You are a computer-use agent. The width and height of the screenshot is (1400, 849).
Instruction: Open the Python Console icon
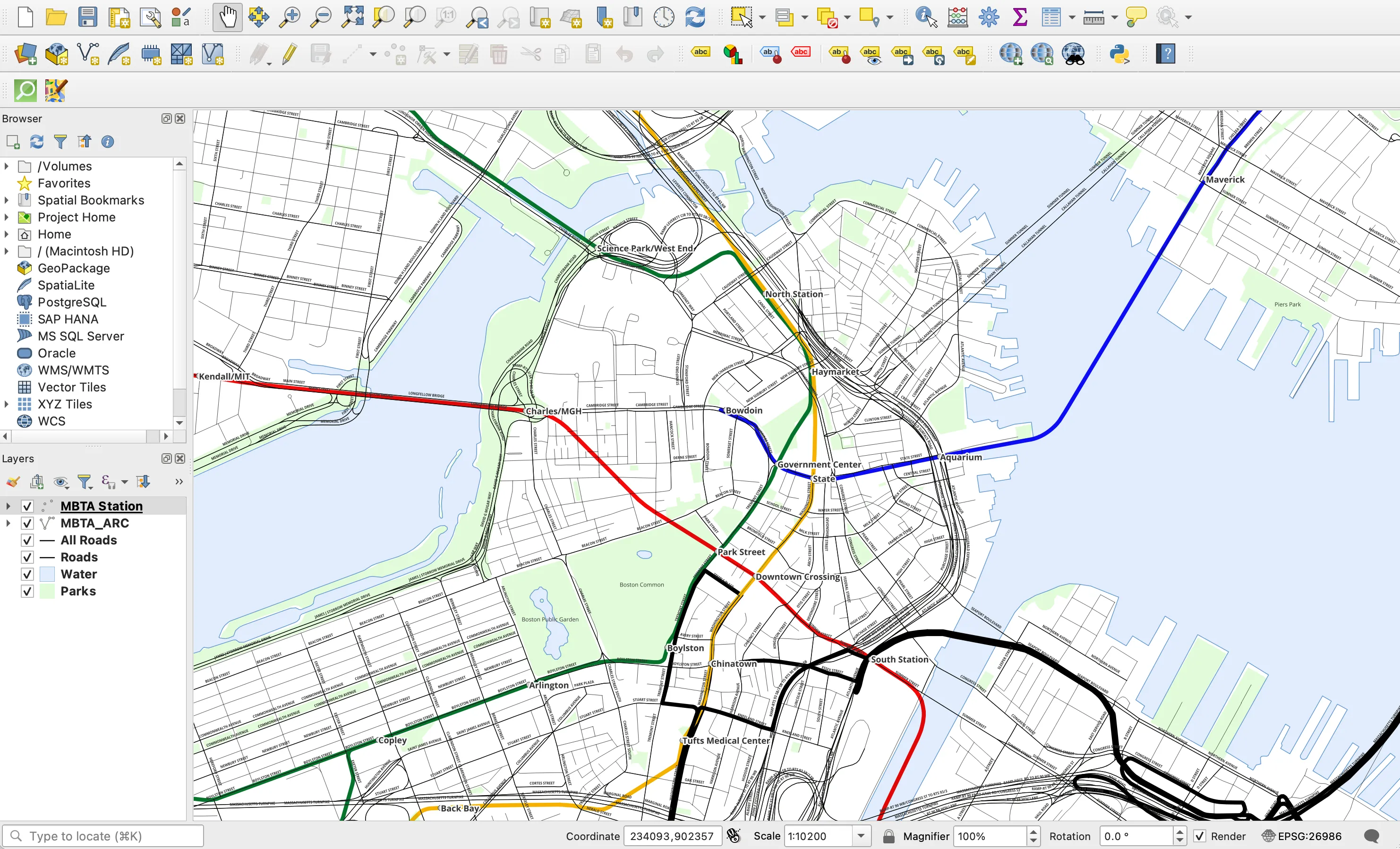[1119, 54]
